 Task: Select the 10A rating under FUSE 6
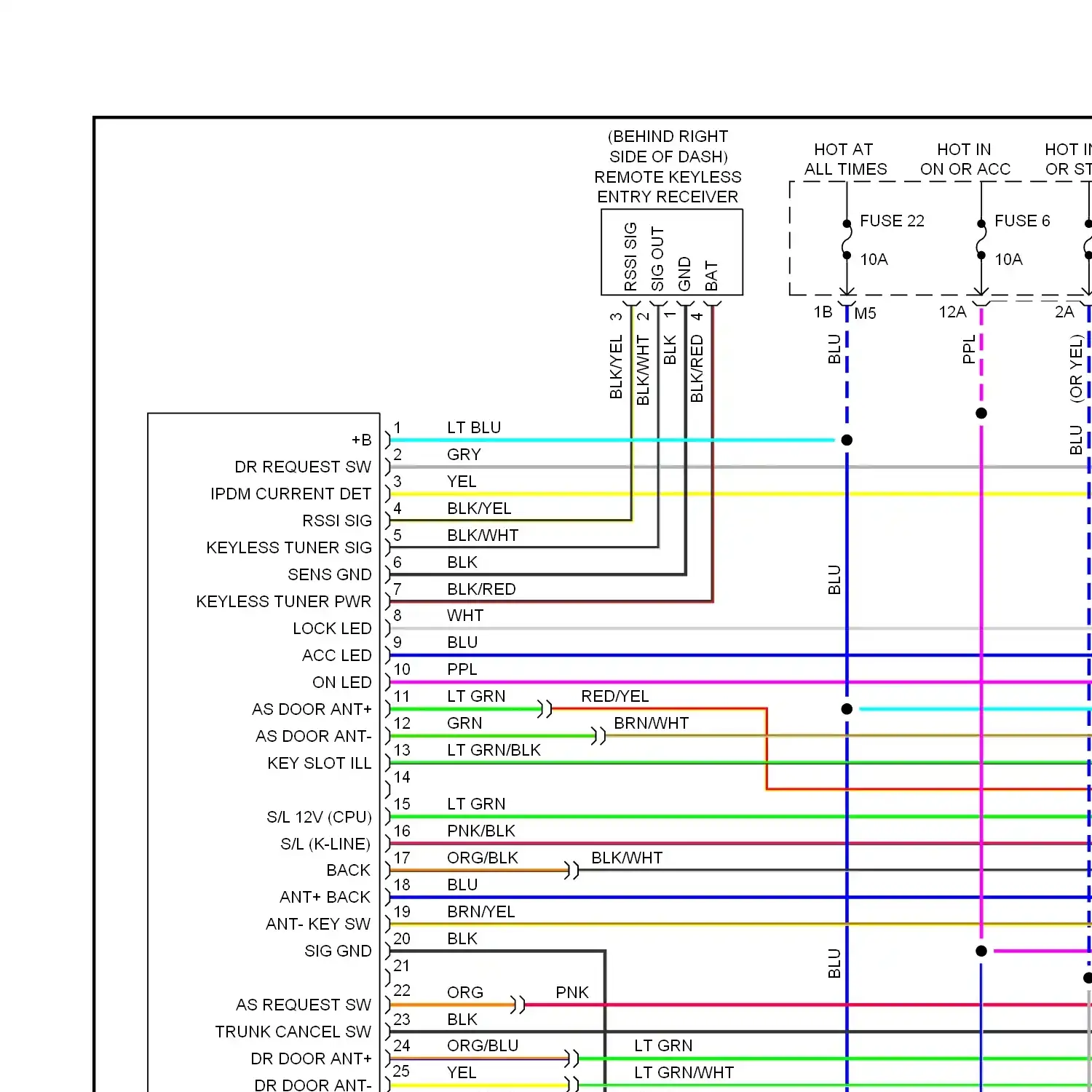tap(1008, 259)
